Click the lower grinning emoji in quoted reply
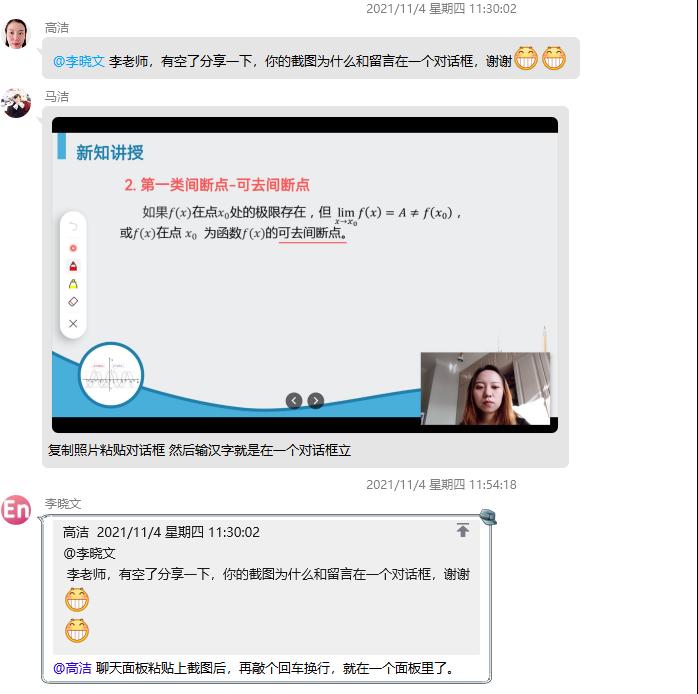This screenshot has height=694, width=698. [x=77, y=630]
